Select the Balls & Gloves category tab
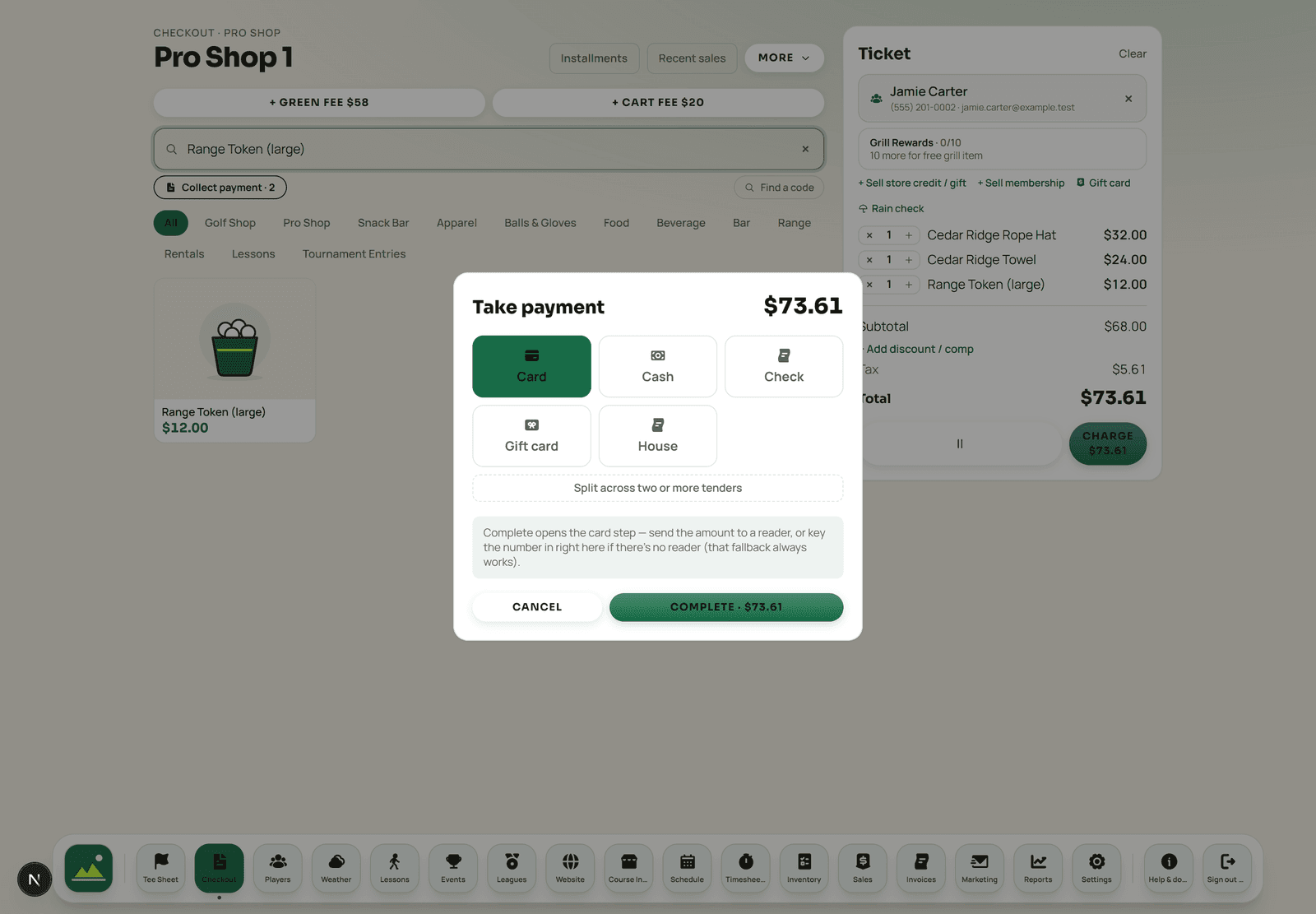The width and height of the screenshot is (1316, 914). (x=540, y=223)
